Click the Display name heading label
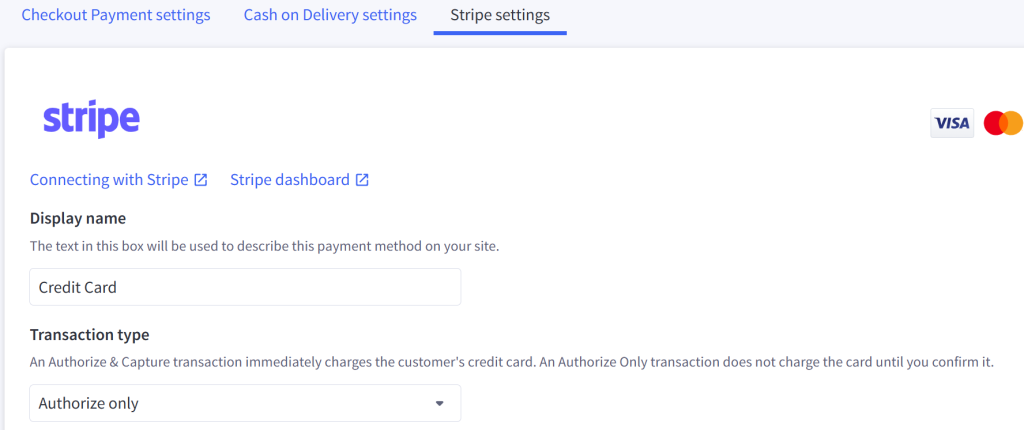1024x430 pixels. point(78,218)
